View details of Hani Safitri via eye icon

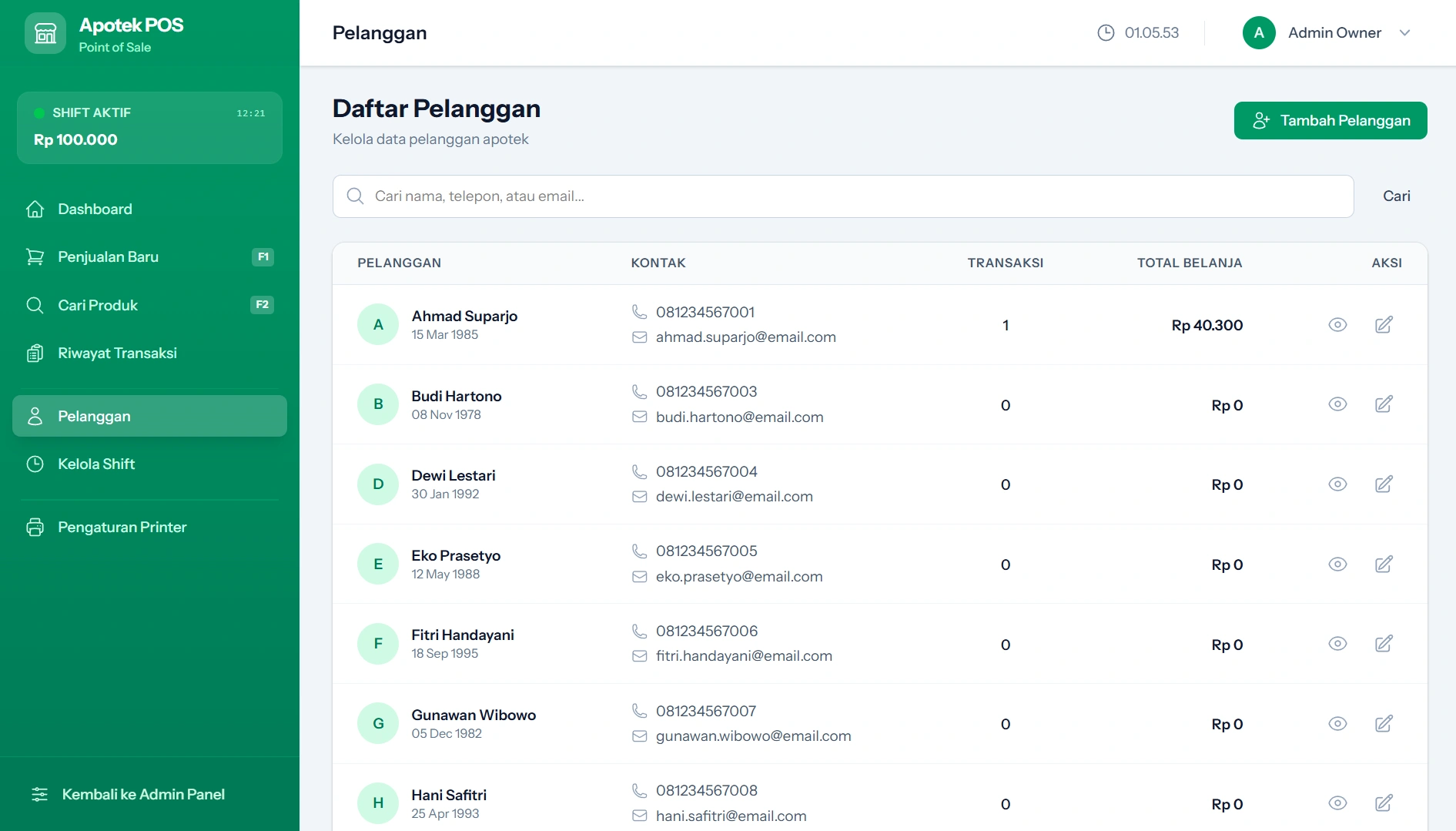click(1337, 803)
